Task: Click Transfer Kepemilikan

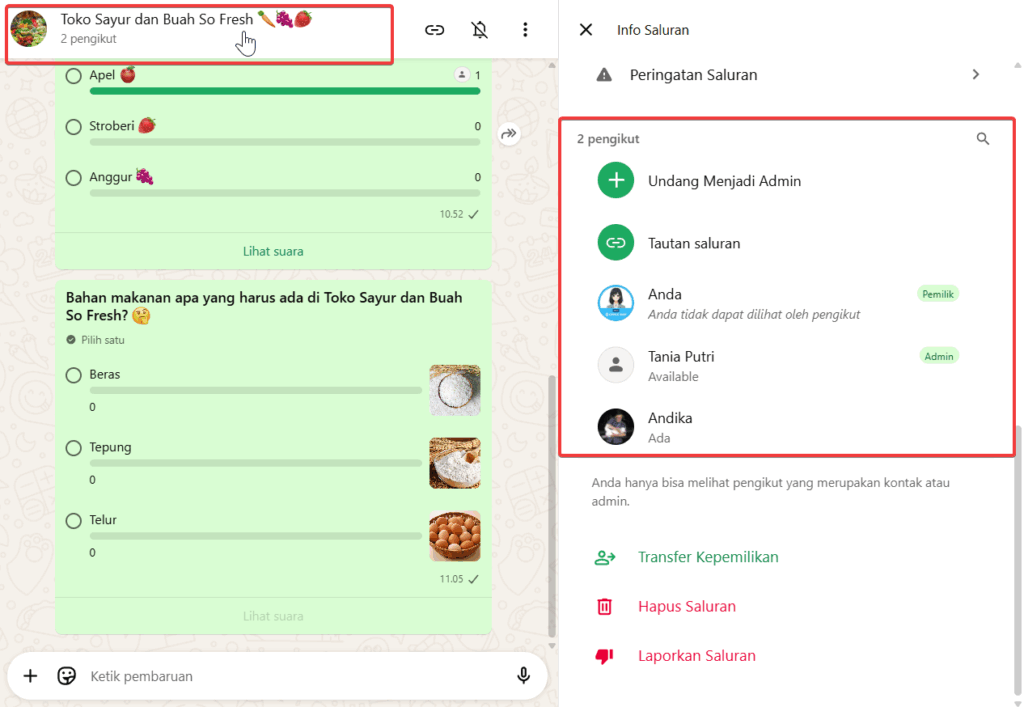Action: pyautogui.click(x=707, y=557)
